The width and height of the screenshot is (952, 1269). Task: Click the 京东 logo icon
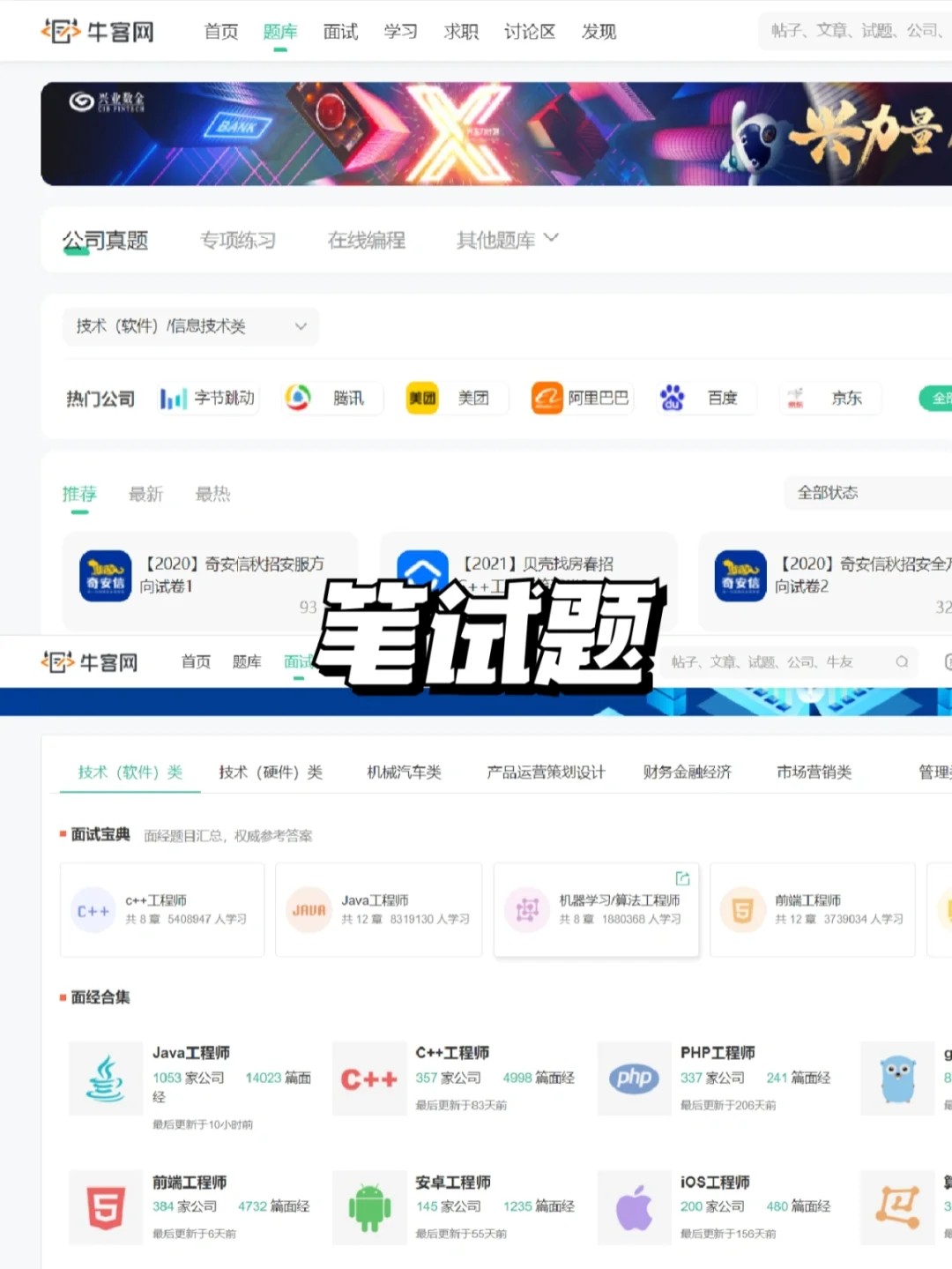pos(795,399)
